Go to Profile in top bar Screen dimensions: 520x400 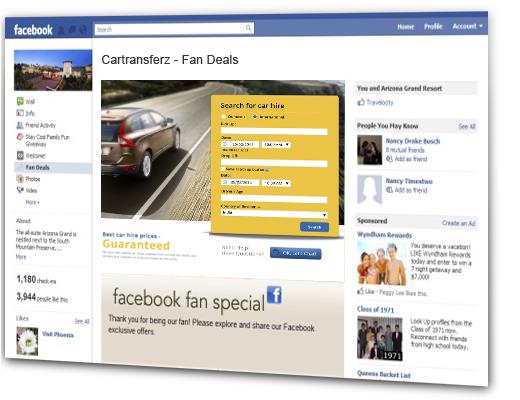(x=433, y=26)
